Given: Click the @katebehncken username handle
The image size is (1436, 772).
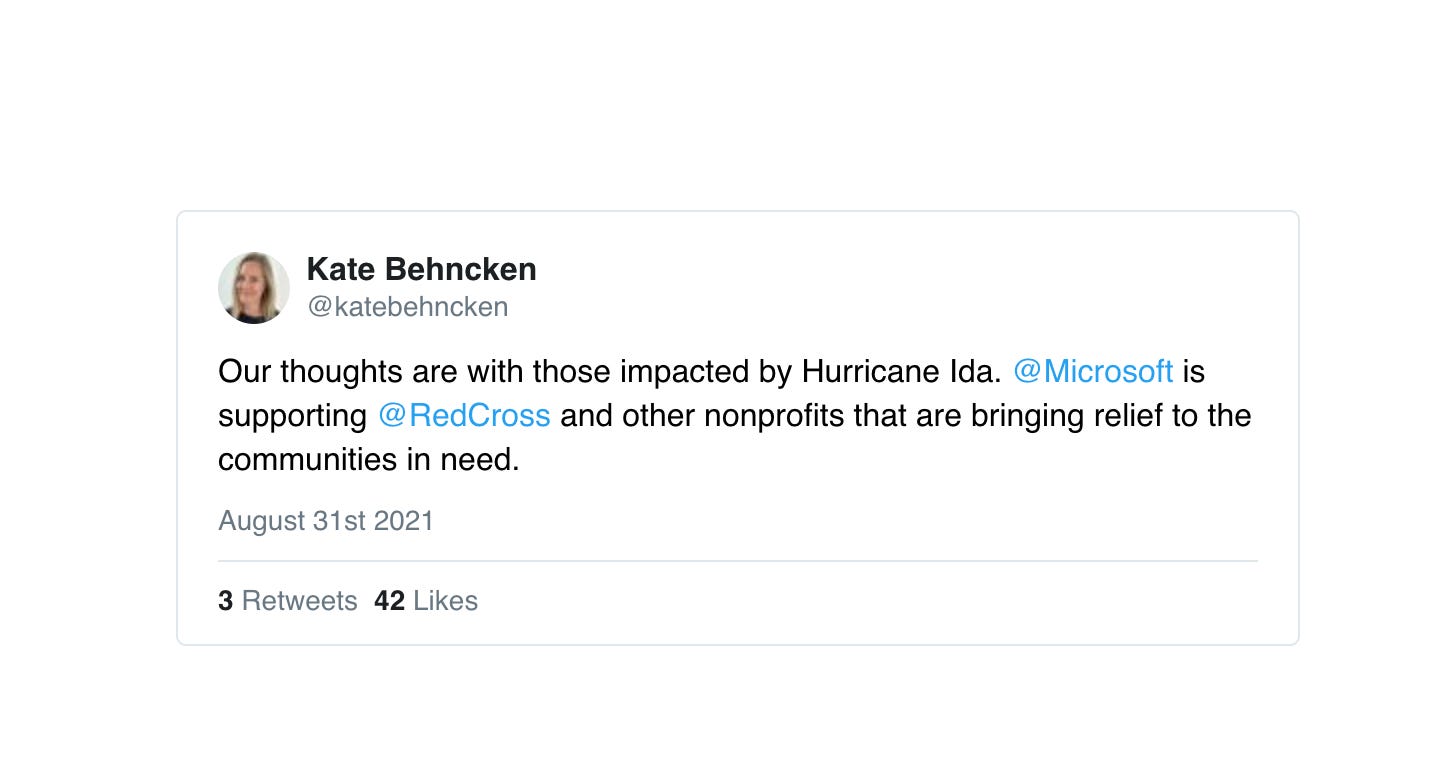Looking at the screenshot, I should 408,307.
